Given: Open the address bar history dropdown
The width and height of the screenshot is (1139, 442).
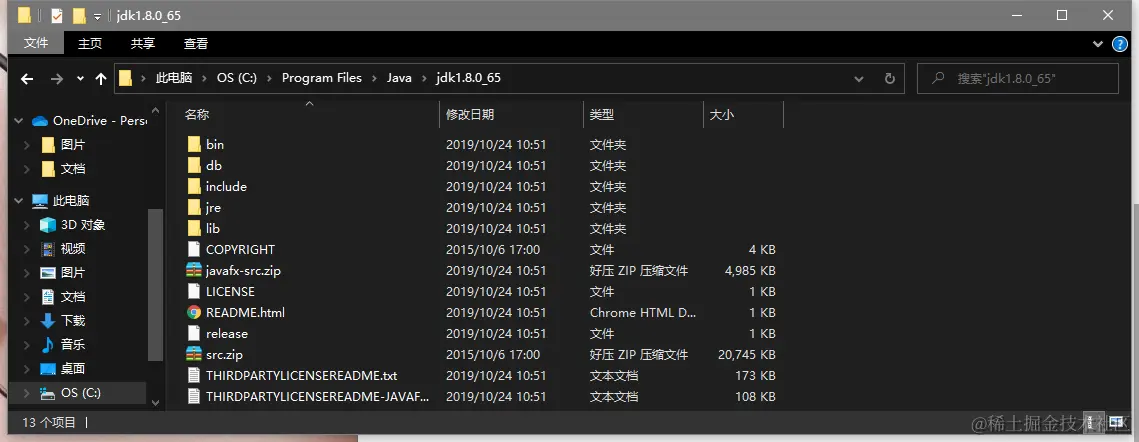Looking at the screenshot, I should click(x=859, y=79).
